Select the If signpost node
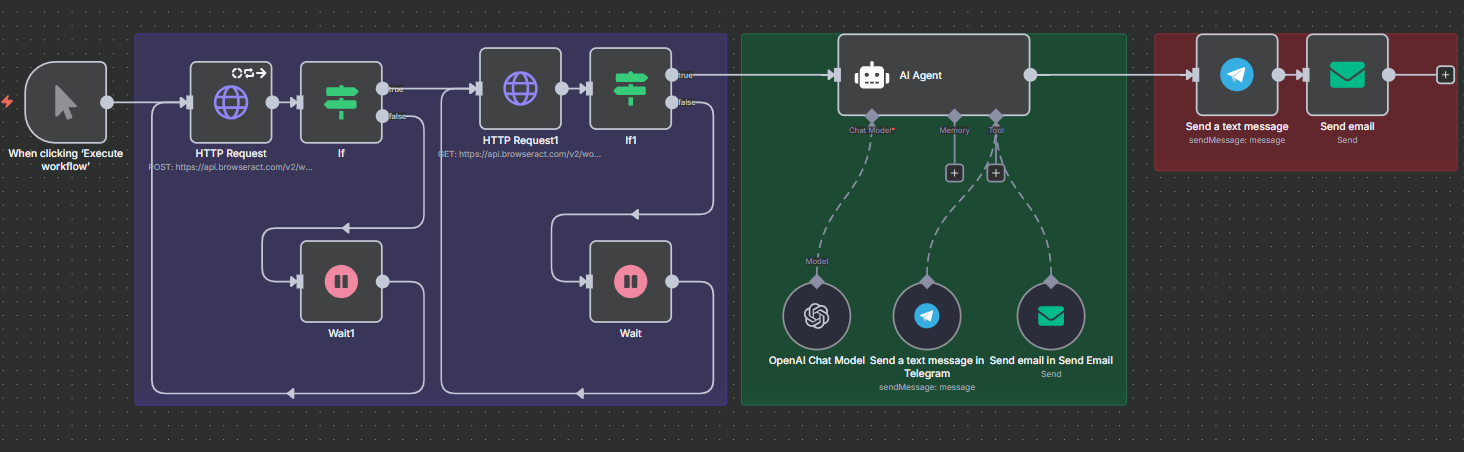 [341, 102]
